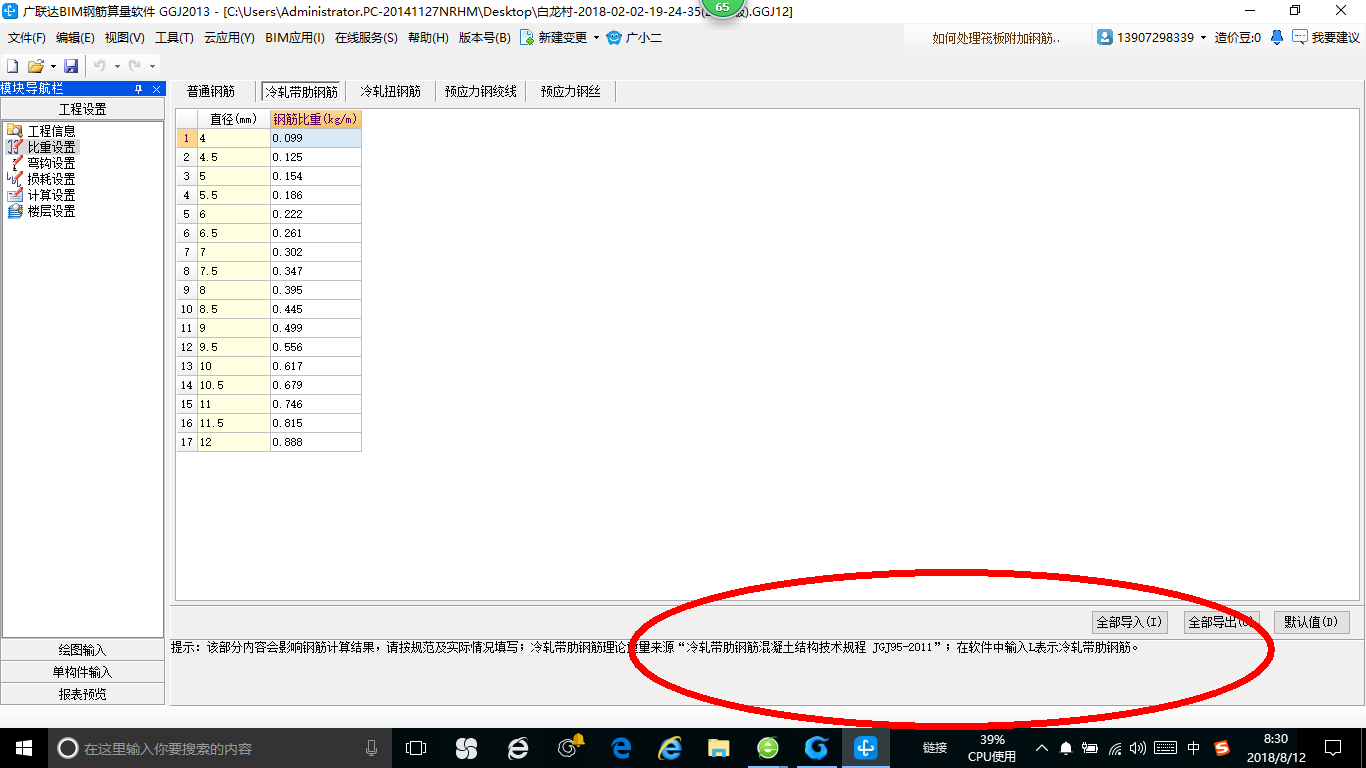Image resolution: width=1366 pixels, height=768 pixels.
Task: Click row number 17 header
Action: click(187, 442)
